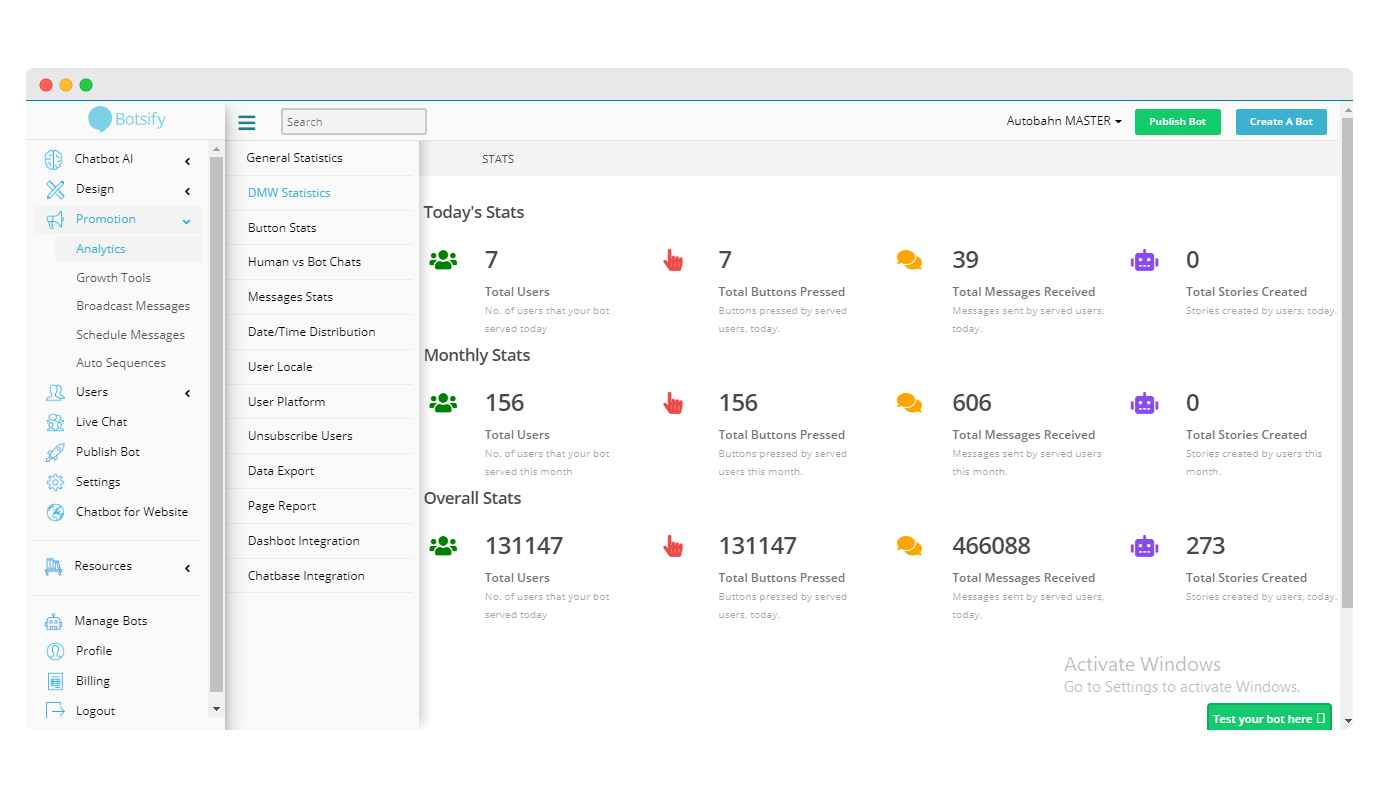
Task: Click main page scrollbar up arrow
Action: tap(1347, 109)
